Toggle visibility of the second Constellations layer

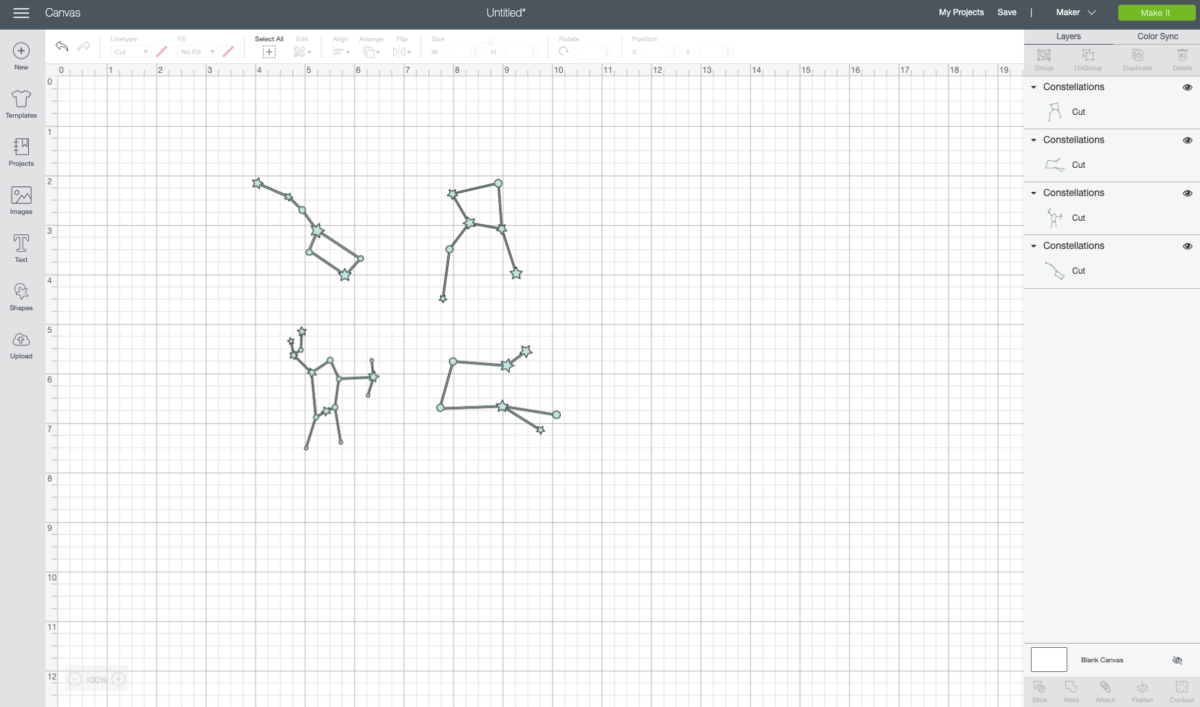pyautogui.click(x=1187, y=140)
